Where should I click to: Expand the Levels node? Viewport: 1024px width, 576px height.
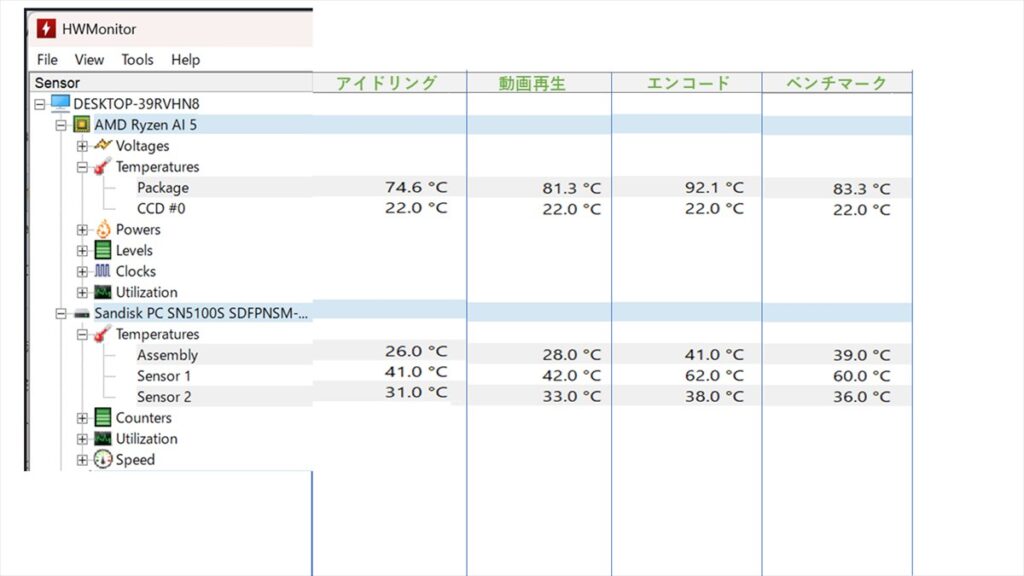pos(82,250)
